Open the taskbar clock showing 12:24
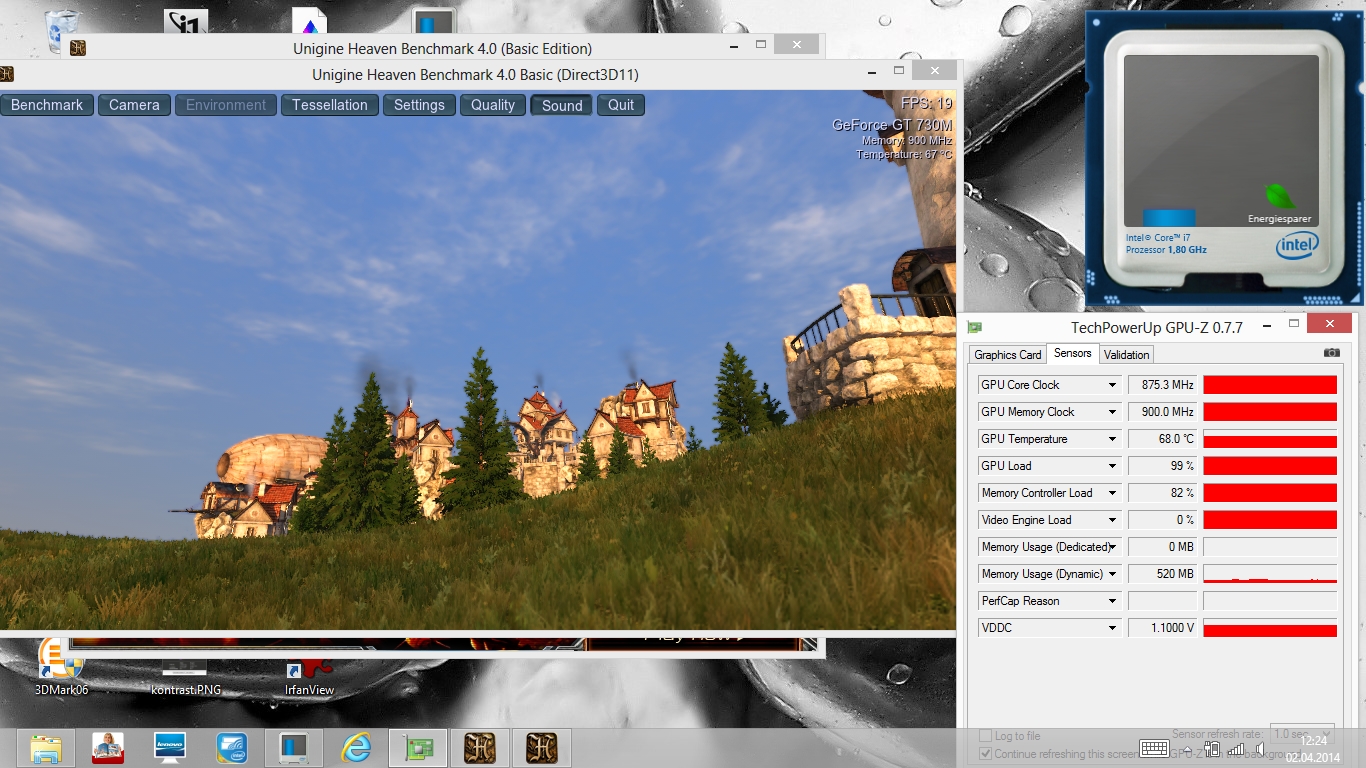The height and width of the screenshot is (768, 1366). tap(1313, 748)
